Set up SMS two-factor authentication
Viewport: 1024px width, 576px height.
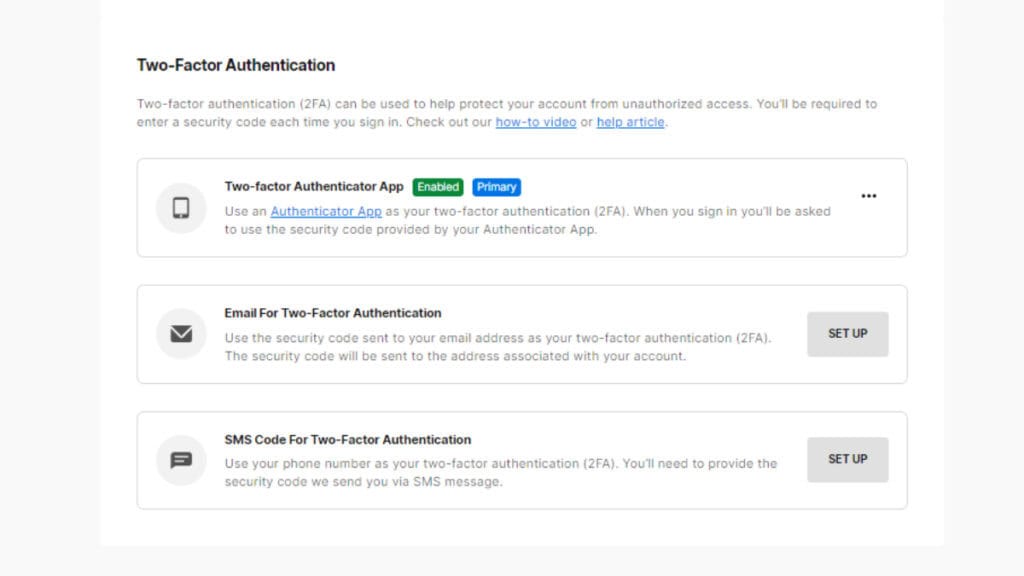[847, 459]
